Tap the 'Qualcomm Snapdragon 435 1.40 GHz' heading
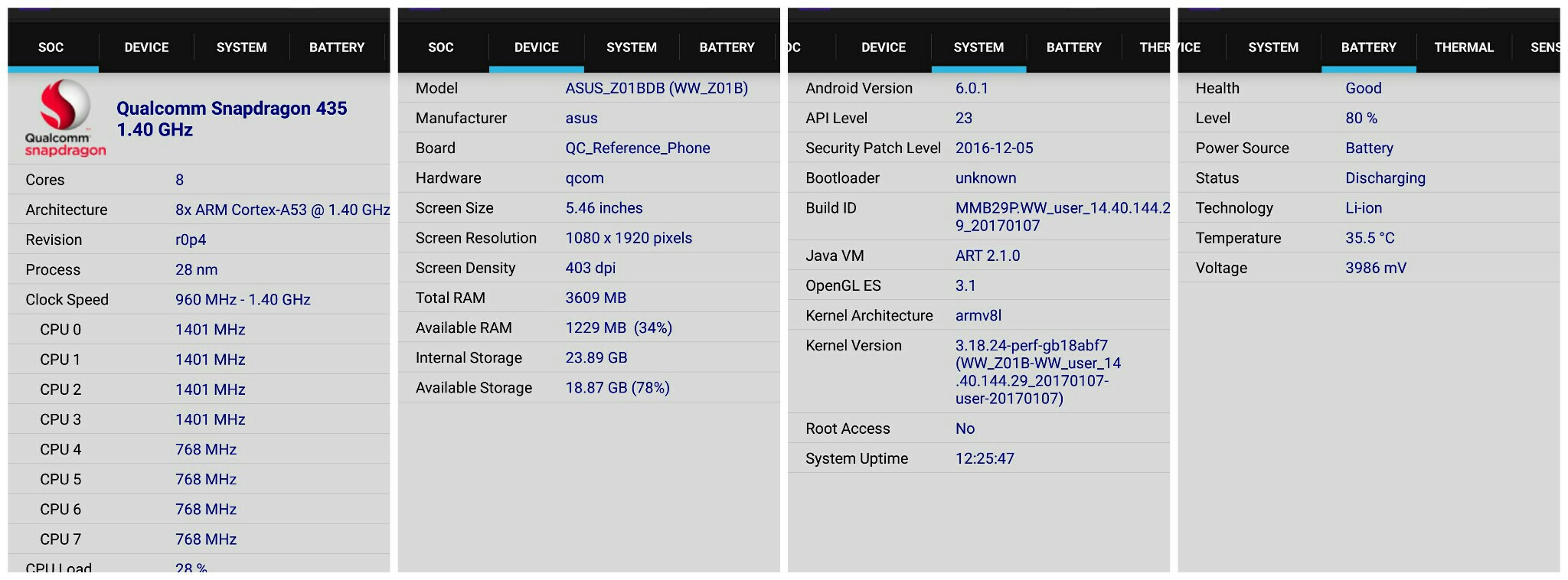Screen dimensions: 1568x580 click(x=231, y=119)
